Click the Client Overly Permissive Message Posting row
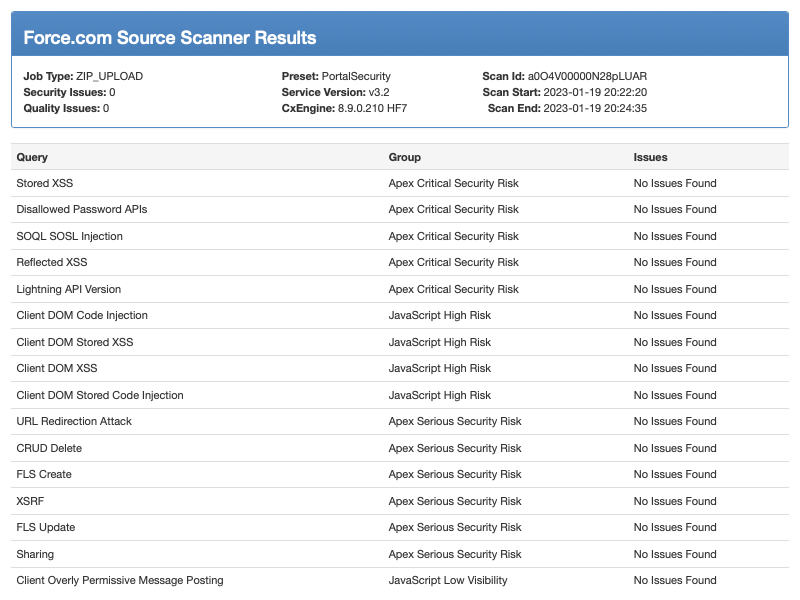This screenshot has height=600, width=800. pyautogui.click(x=400, y=581)
